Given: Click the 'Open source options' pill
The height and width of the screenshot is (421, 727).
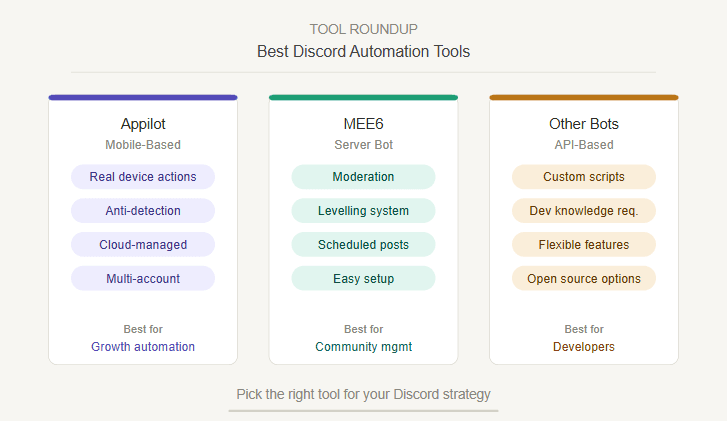Looking at the screenshot, I should coord(584,278).
